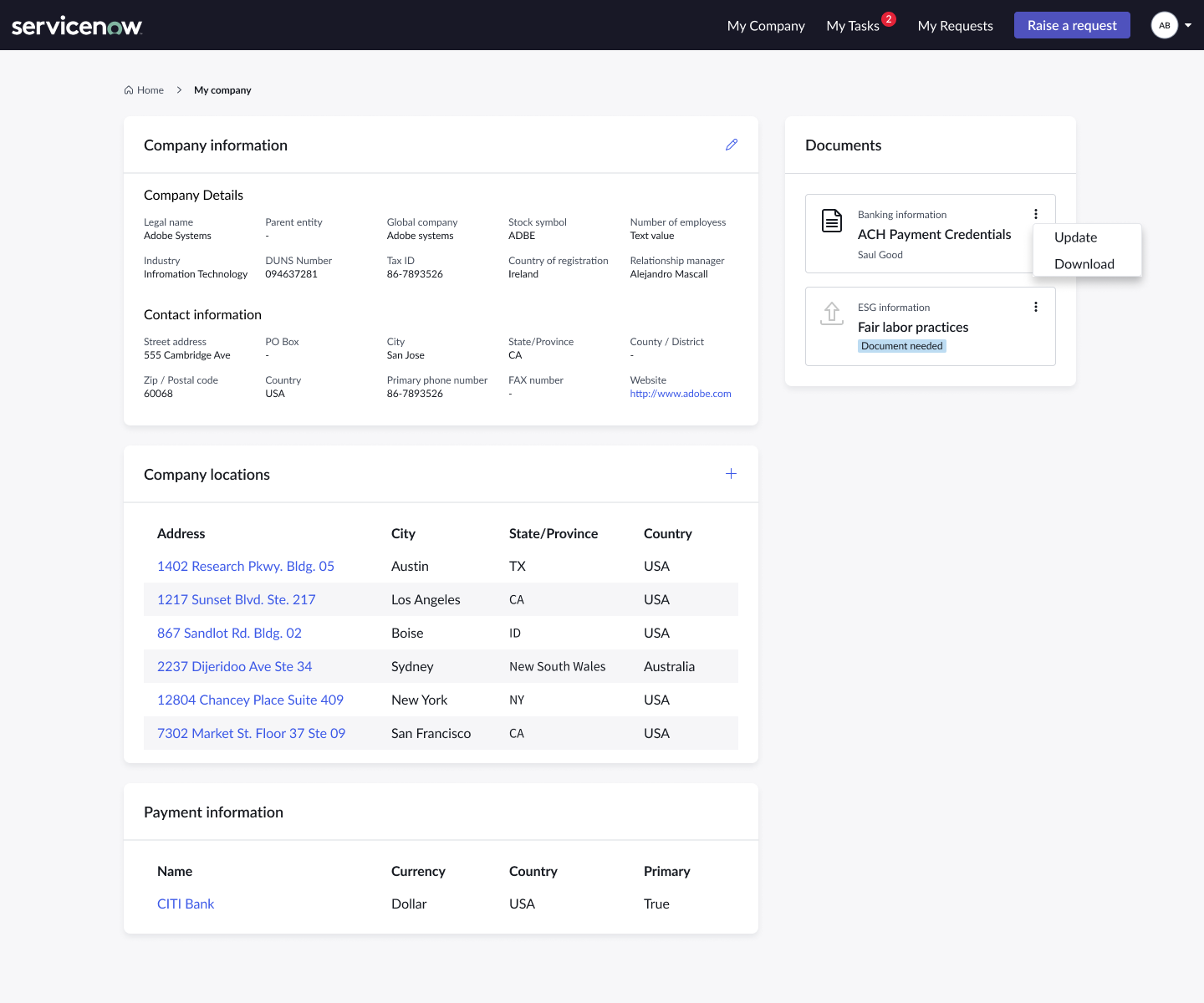Click the ServiceNow logo

(x=77, y=26)
